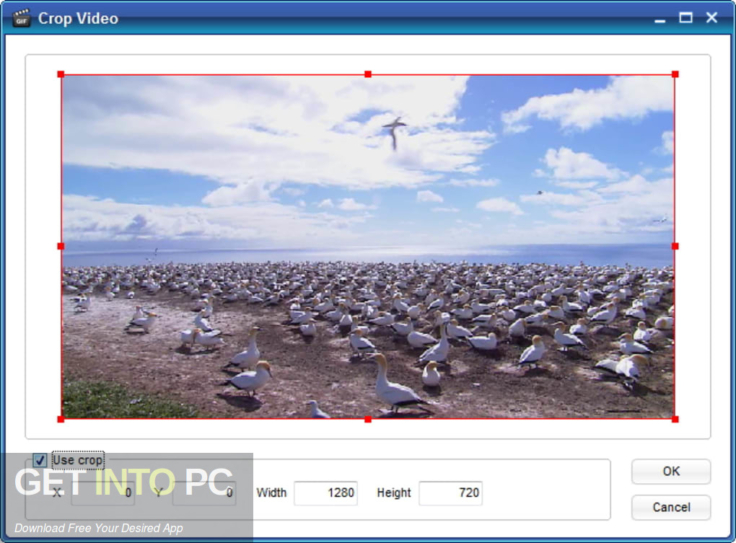Close the Crop Video window

[712, 18]
